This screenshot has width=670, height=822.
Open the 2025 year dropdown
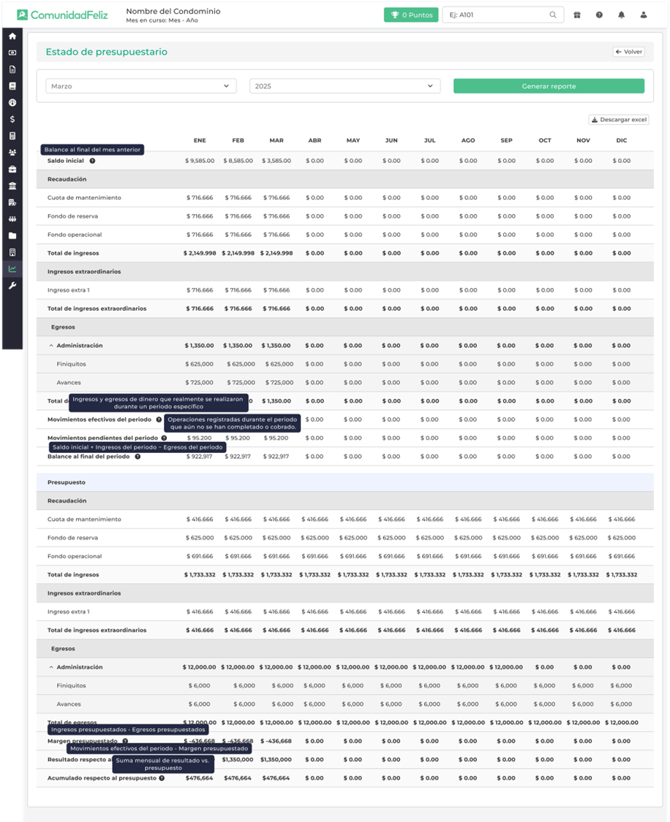point(344,86)
